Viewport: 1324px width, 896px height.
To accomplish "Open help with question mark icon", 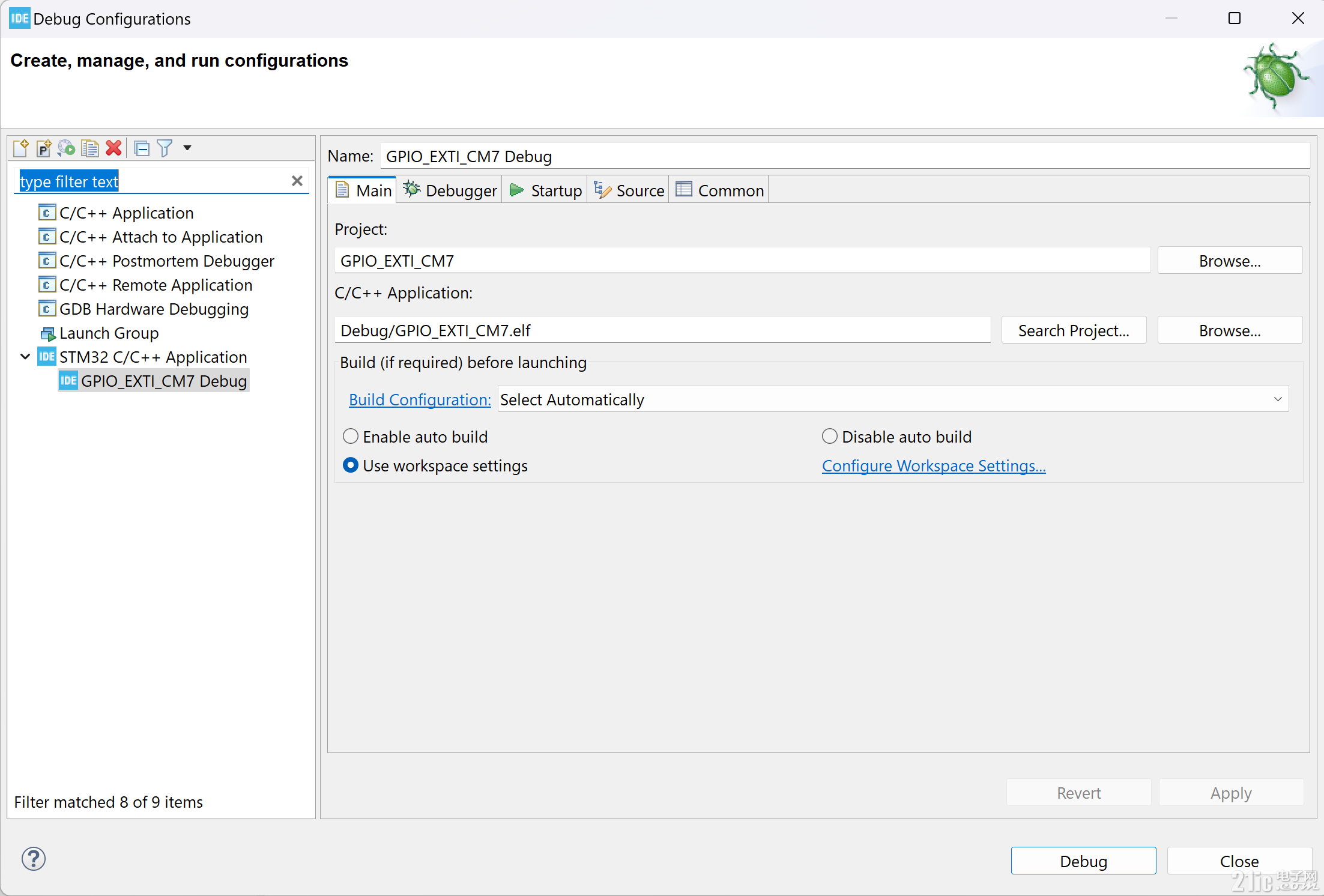I will (x=34, y=859).
